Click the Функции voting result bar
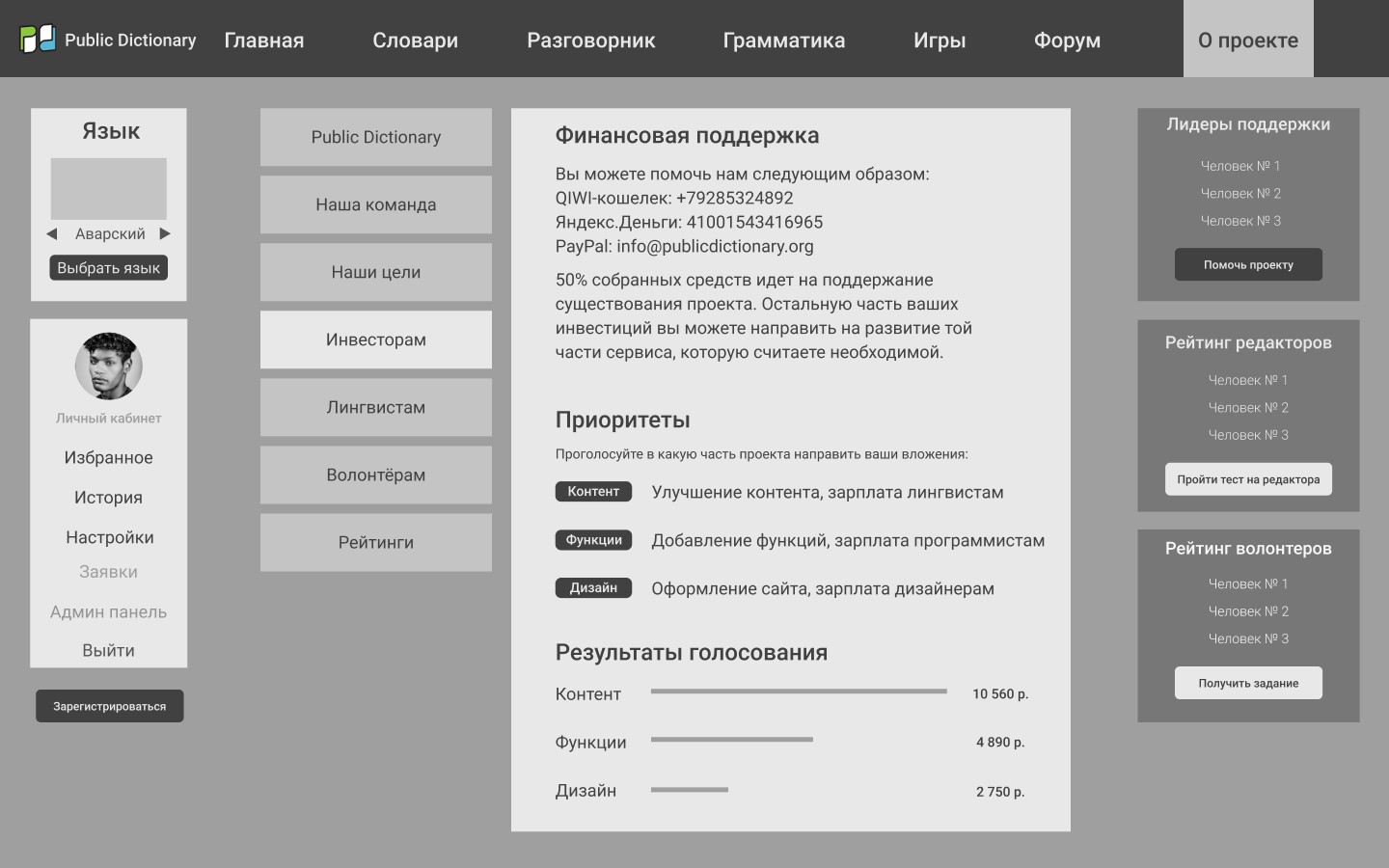Image resolution: width=1389 pixels, height=868 pixels. 732,740
